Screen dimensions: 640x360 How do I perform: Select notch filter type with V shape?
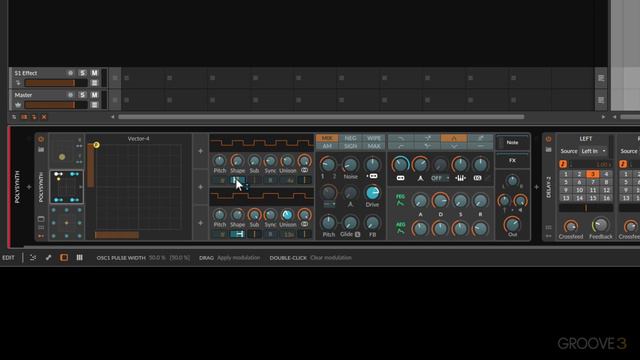[453, 146]
